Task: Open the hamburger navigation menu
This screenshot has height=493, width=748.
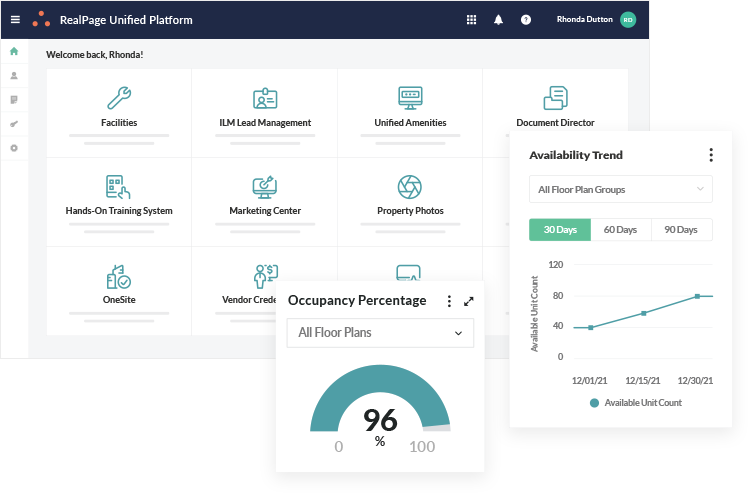Action: pyautogui.click(x=14, y=20)
